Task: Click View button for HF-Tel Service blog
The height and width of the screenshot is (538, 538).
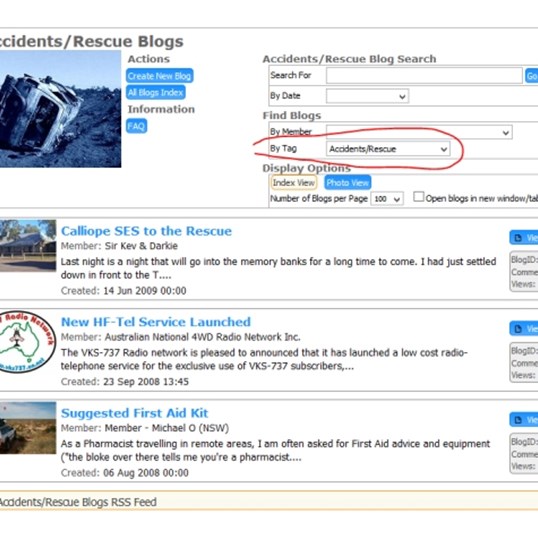Action: [524, 329]
